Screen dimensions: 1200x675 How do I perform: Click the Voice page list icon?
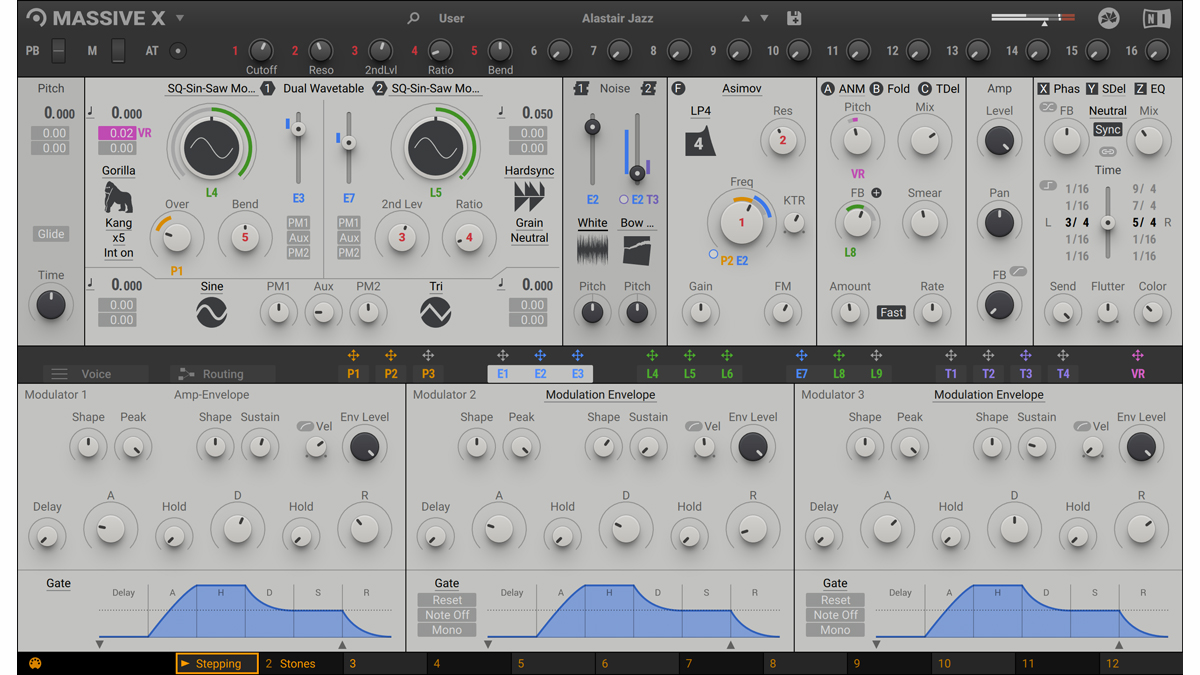click(59, 374)
